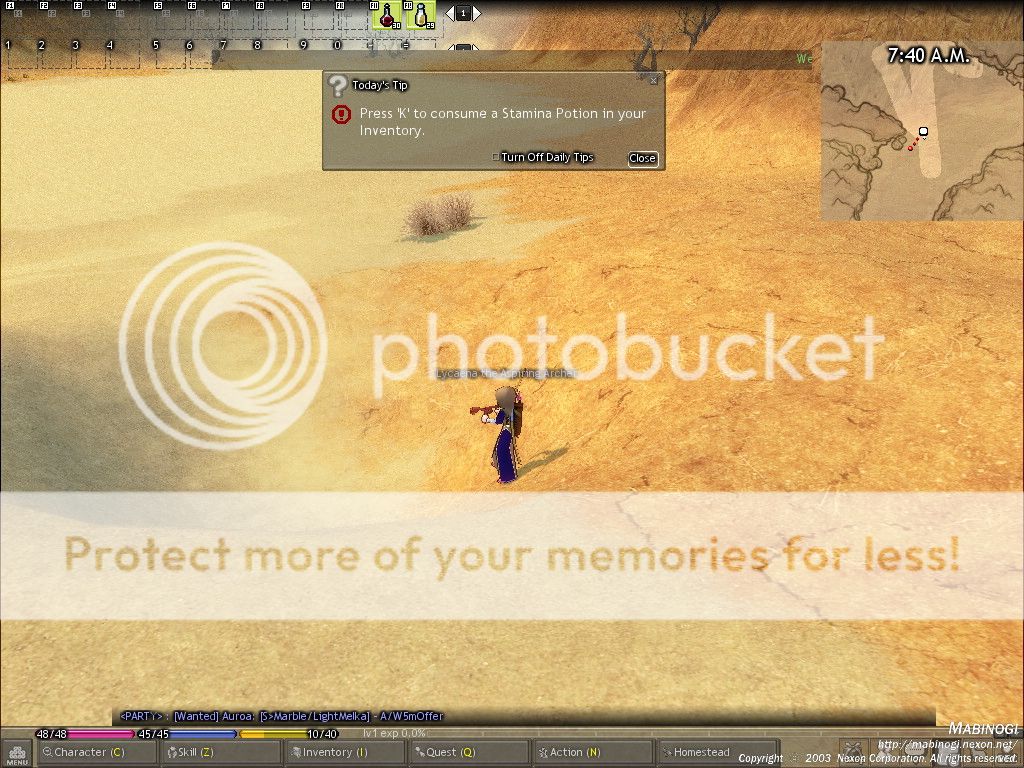Image resolution: width=1024 pixels, height=768 pixels.
Task: Switch hotkey bar to next page arrow
Action: coord(477,13)
